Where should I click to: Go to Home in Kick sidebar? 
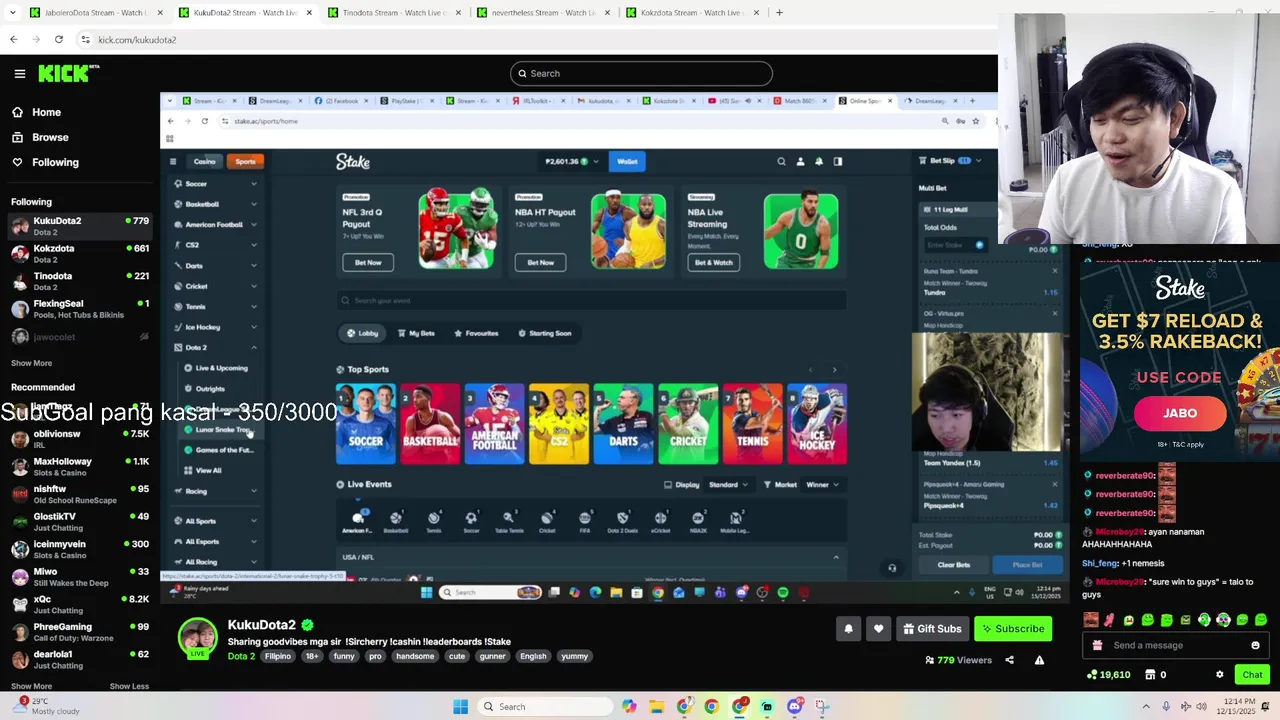click(x=46, y=112)
